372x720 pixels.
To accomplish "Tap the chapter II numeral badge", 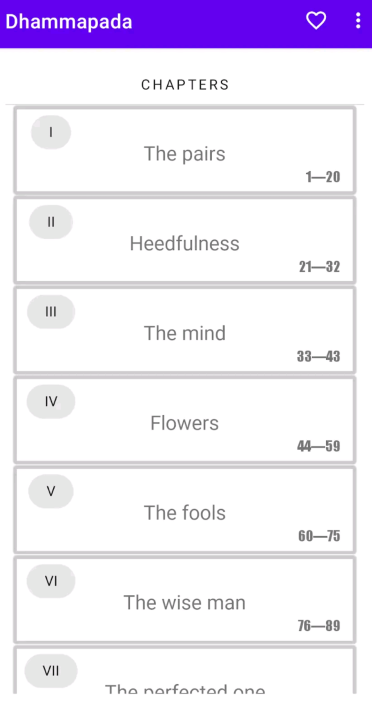I will click(51, 222).
